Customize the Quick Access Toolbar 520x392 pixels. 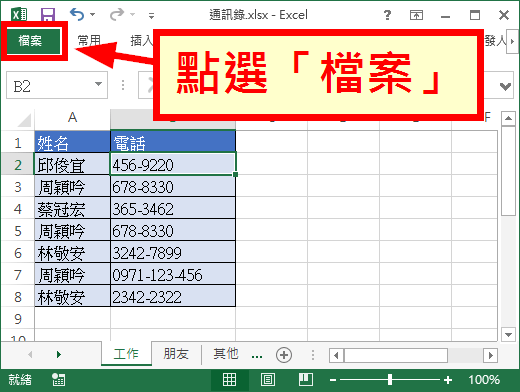point(151,15)
